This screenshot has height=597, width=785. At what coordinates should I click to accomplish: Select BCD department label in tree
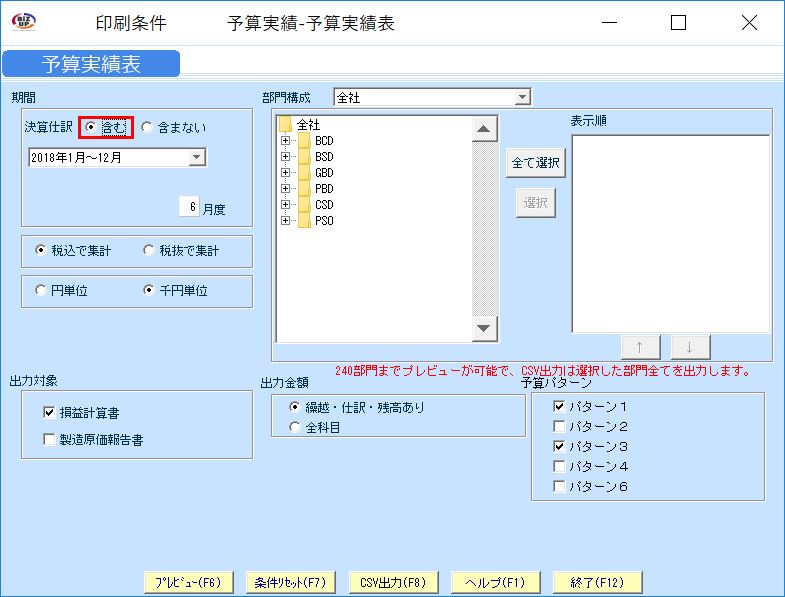pos(324,141)
